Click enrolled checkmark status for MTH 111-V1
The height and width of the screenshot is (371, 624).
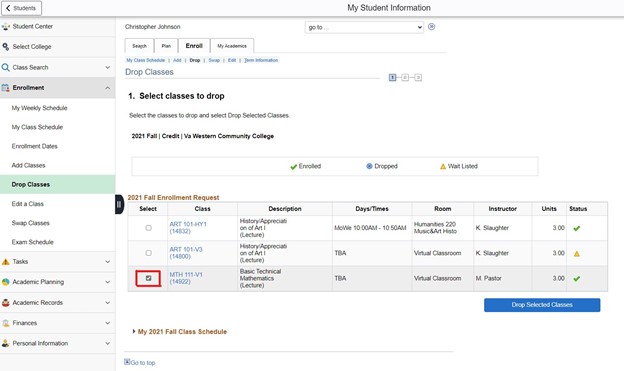click(x=577, y=279)
